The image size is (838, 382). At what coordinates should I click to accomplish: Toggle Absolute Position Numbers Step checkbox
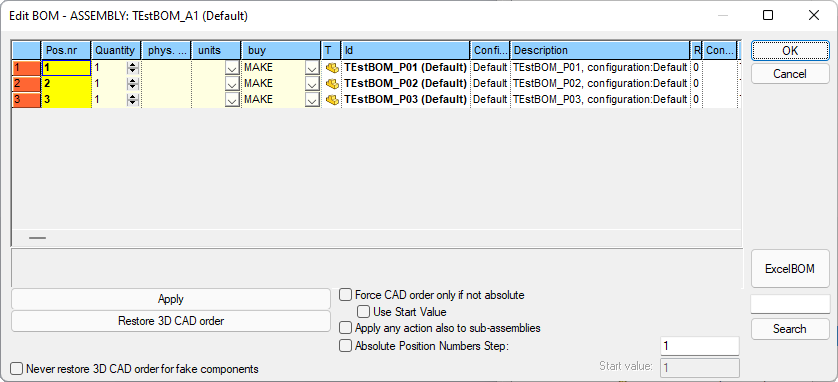click(346, 346)
